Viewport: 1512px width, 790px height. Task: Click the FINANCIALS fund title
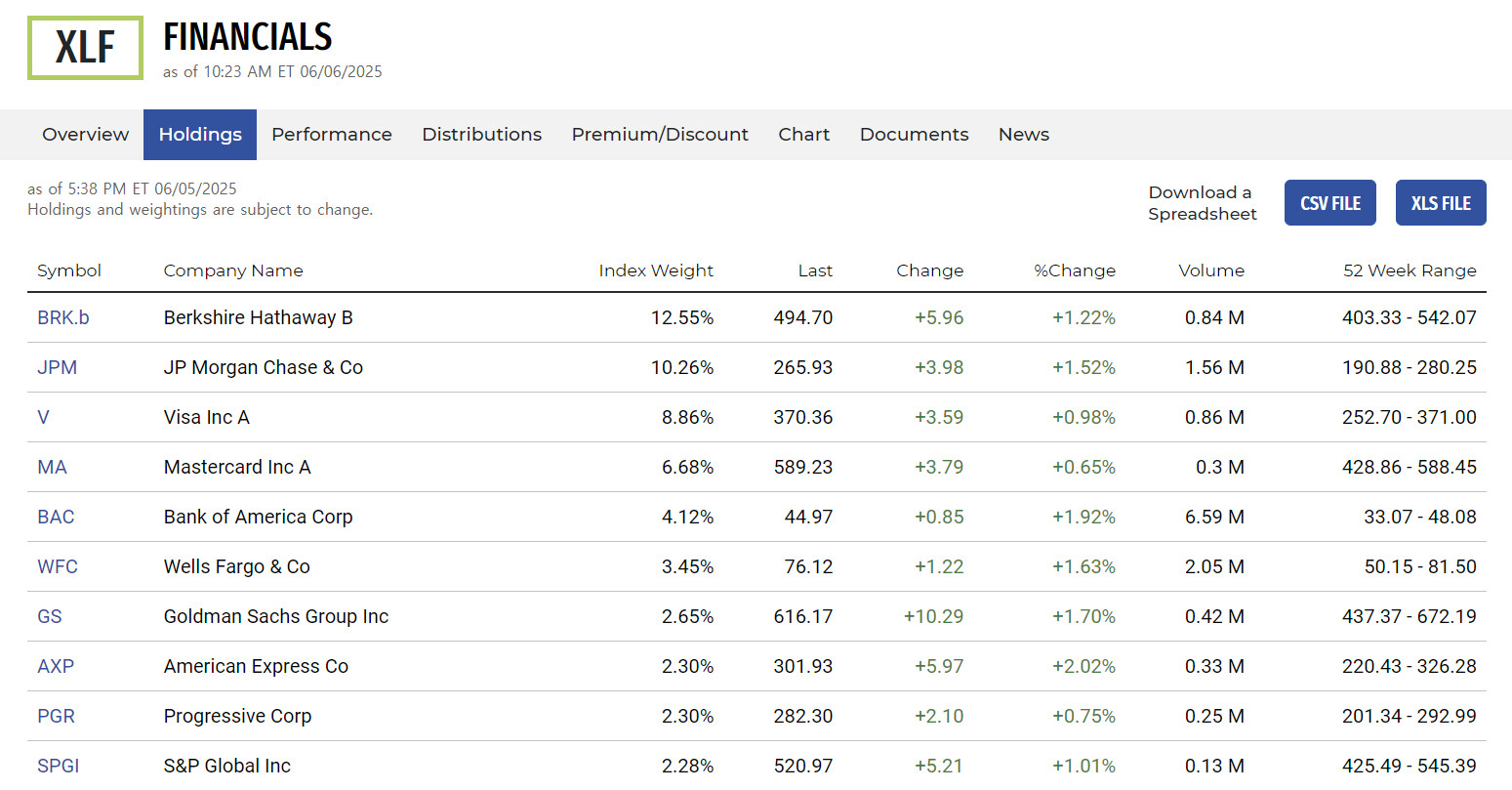coord(248,37)
